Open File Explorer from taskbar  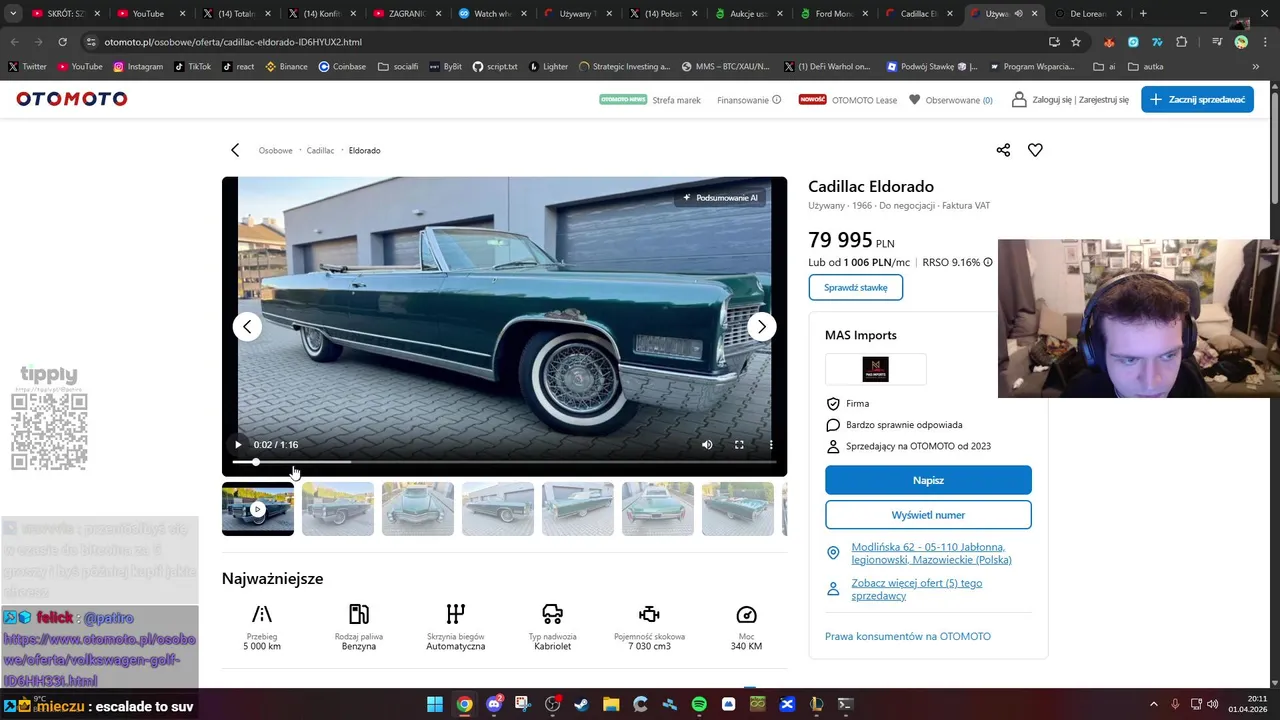tap(611, 704)
